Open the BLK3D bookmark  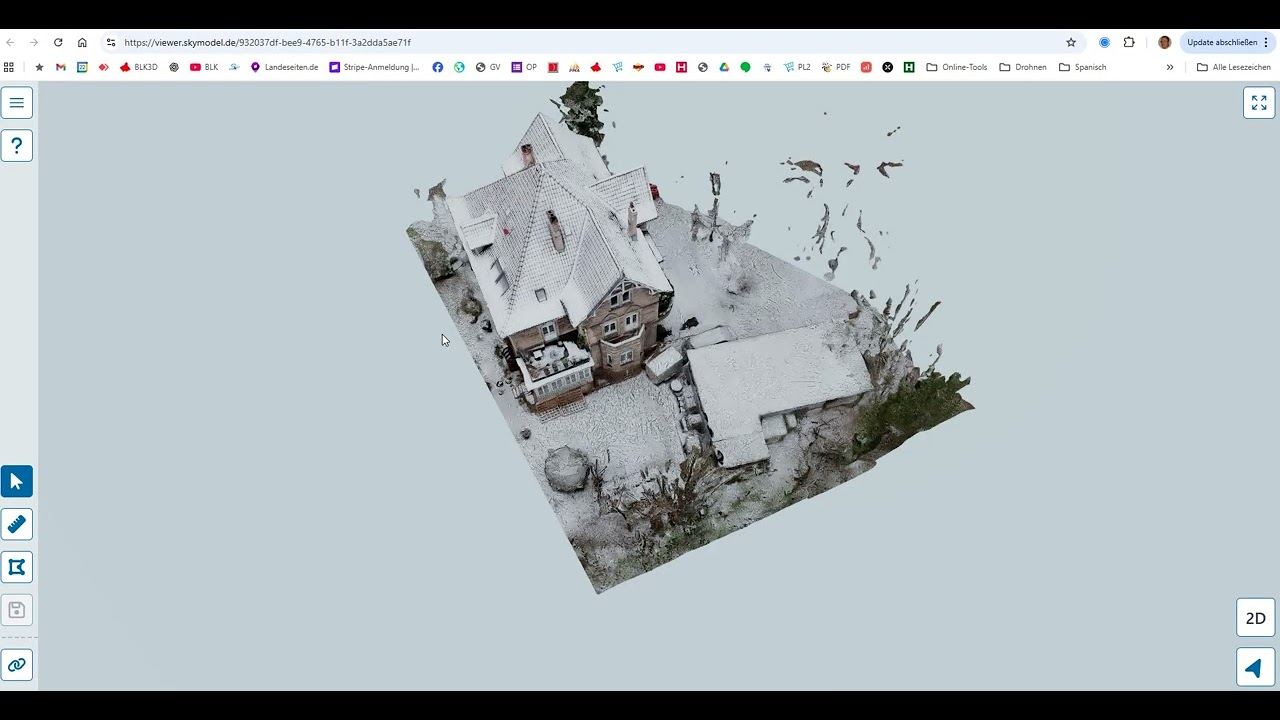point(138,67)
